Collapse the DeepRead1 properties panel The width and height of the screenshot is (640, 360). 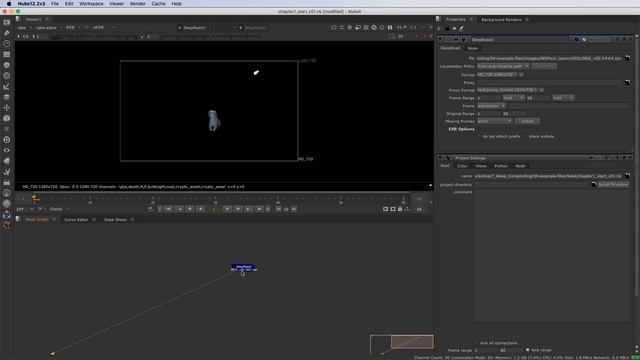tap(440, 40)
